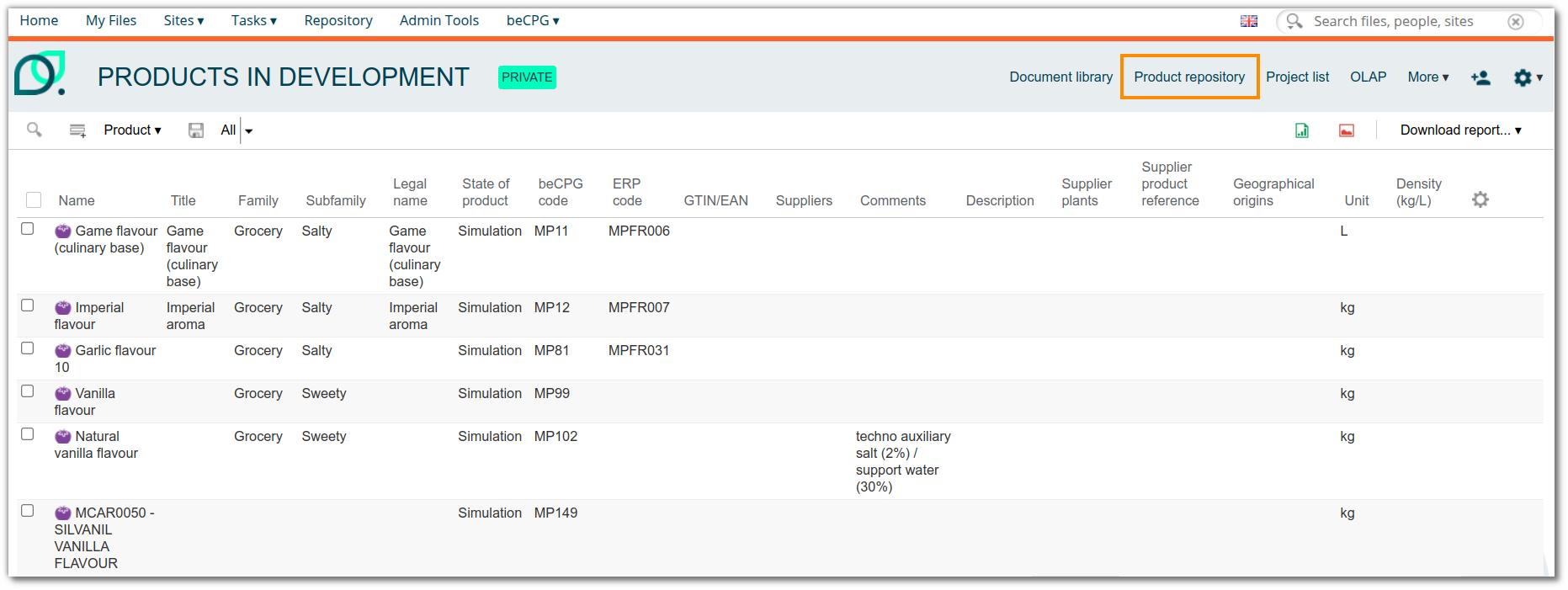Click the new row list icon

point(77,130)
